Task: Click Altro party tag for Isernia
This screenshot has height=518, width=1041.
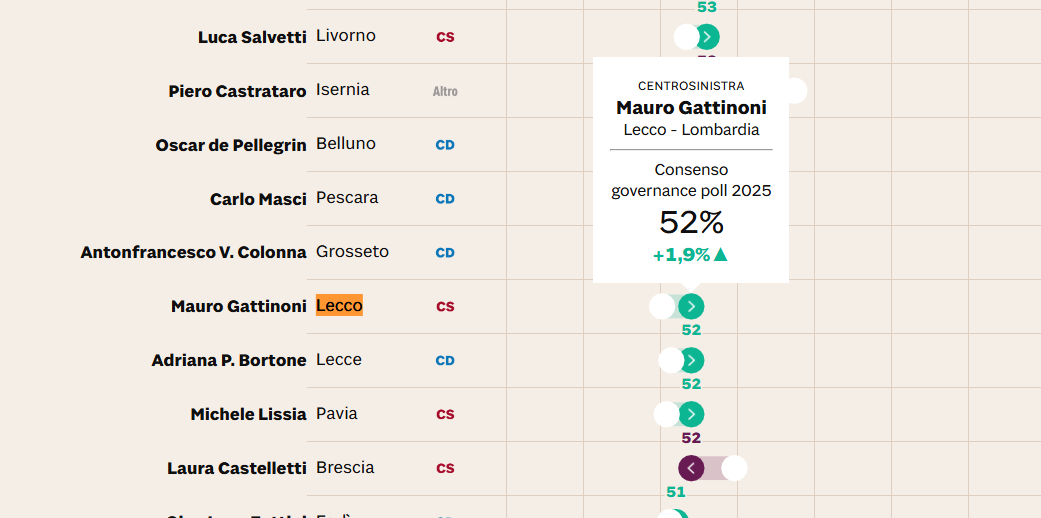Action: [x=445, y=92]
